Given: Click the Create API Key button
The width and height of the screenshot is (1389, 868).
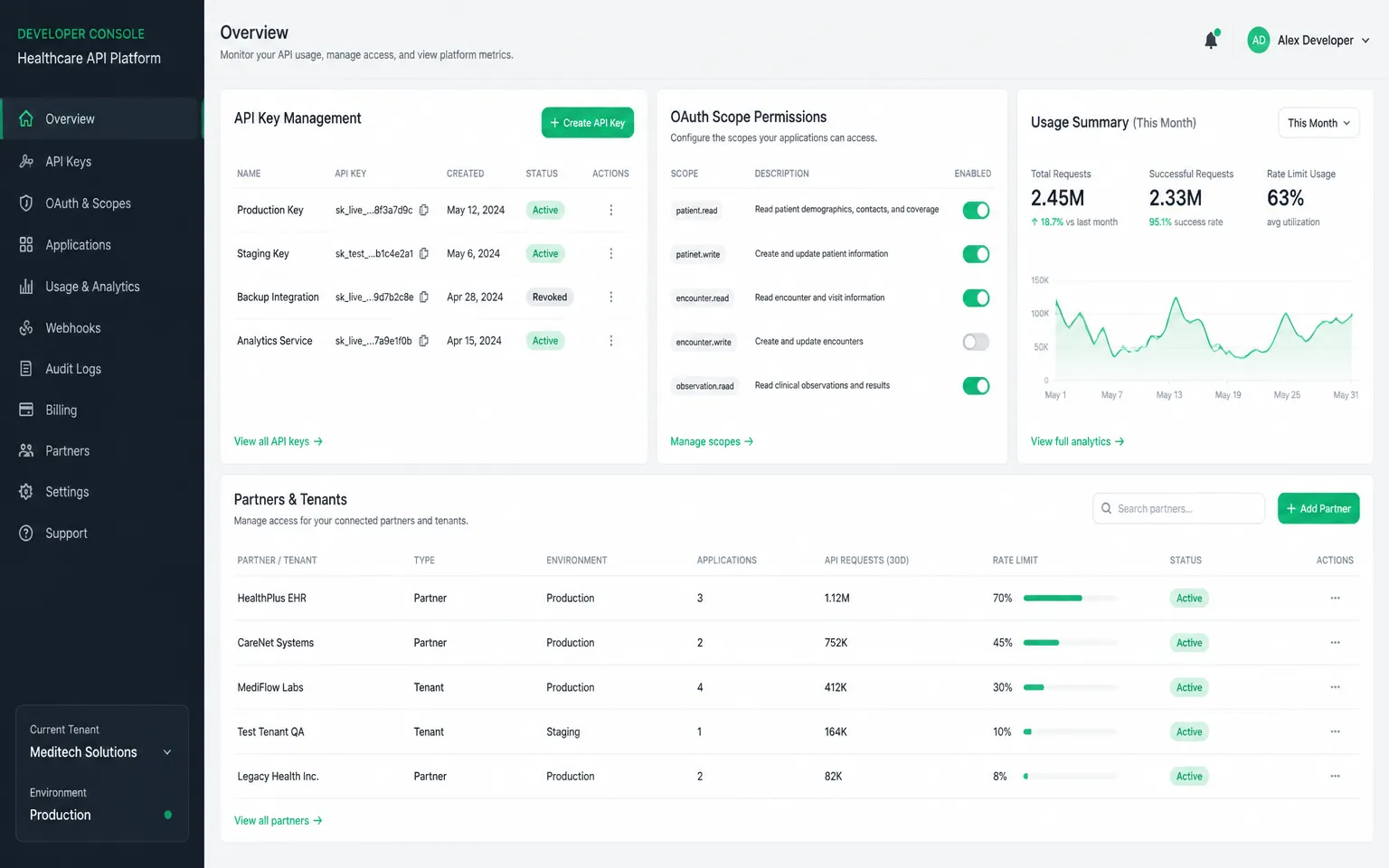Looking at the screenshot, I should click(x=588, y=123).
